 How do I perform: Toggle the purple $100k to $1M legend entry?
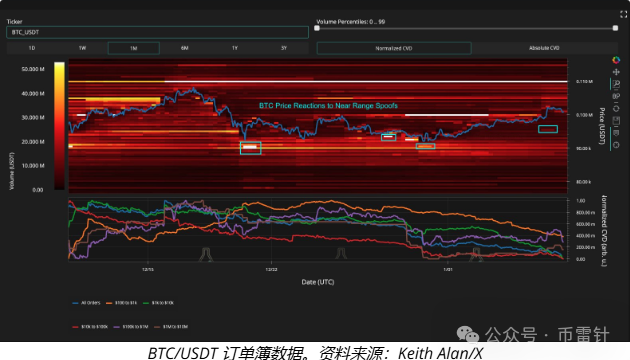point(131,327)
